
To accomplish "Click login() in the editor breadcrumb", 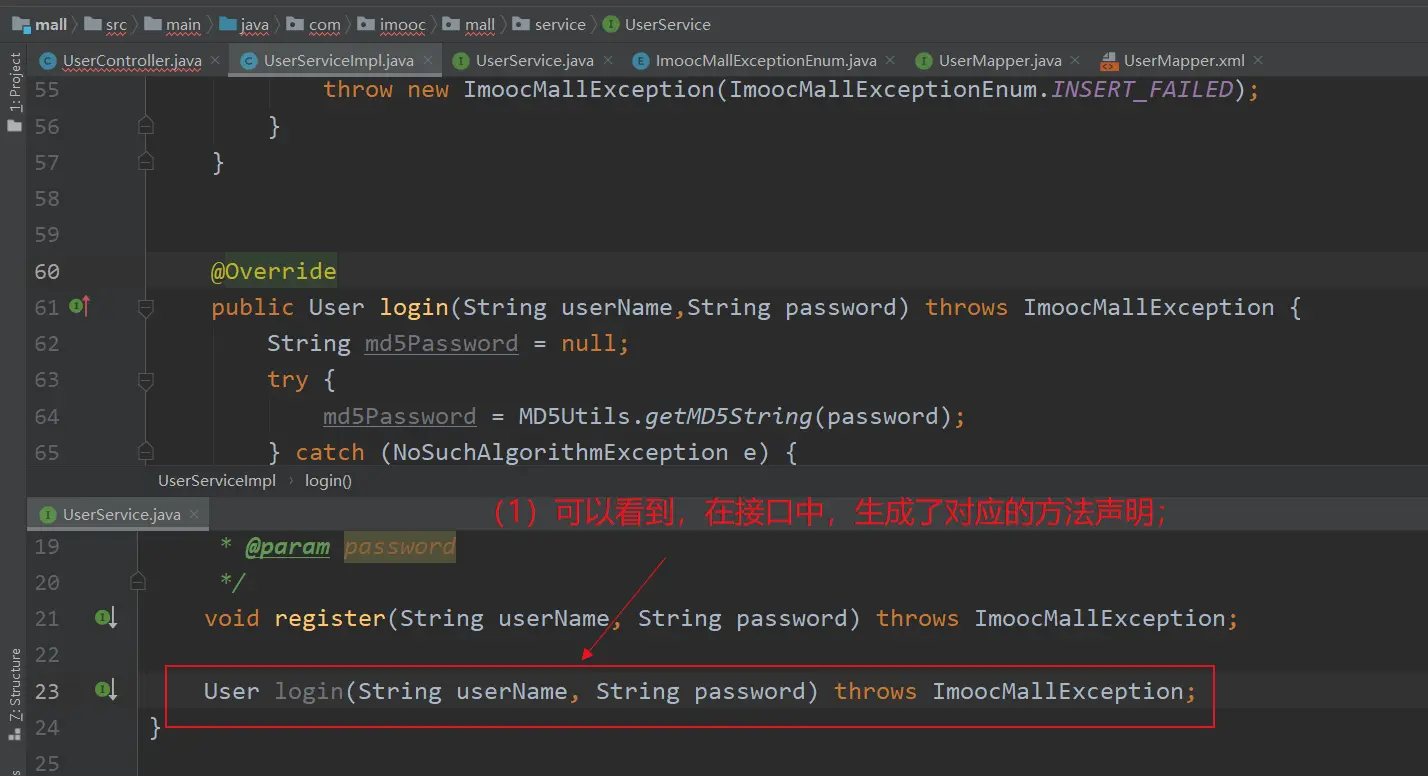I will 328,481.
